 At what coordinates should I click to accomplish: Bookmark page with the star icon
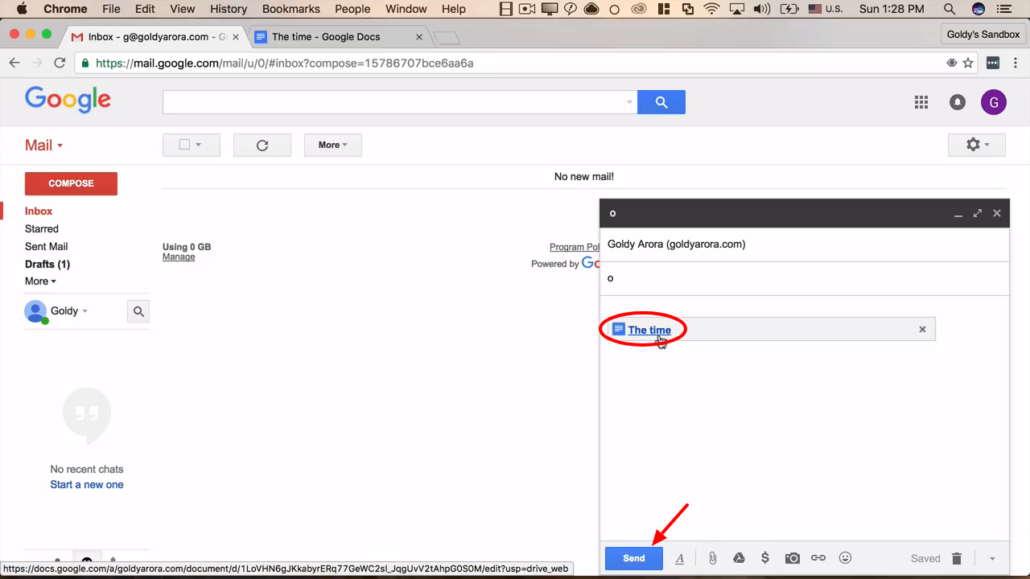tap(968, 63)
